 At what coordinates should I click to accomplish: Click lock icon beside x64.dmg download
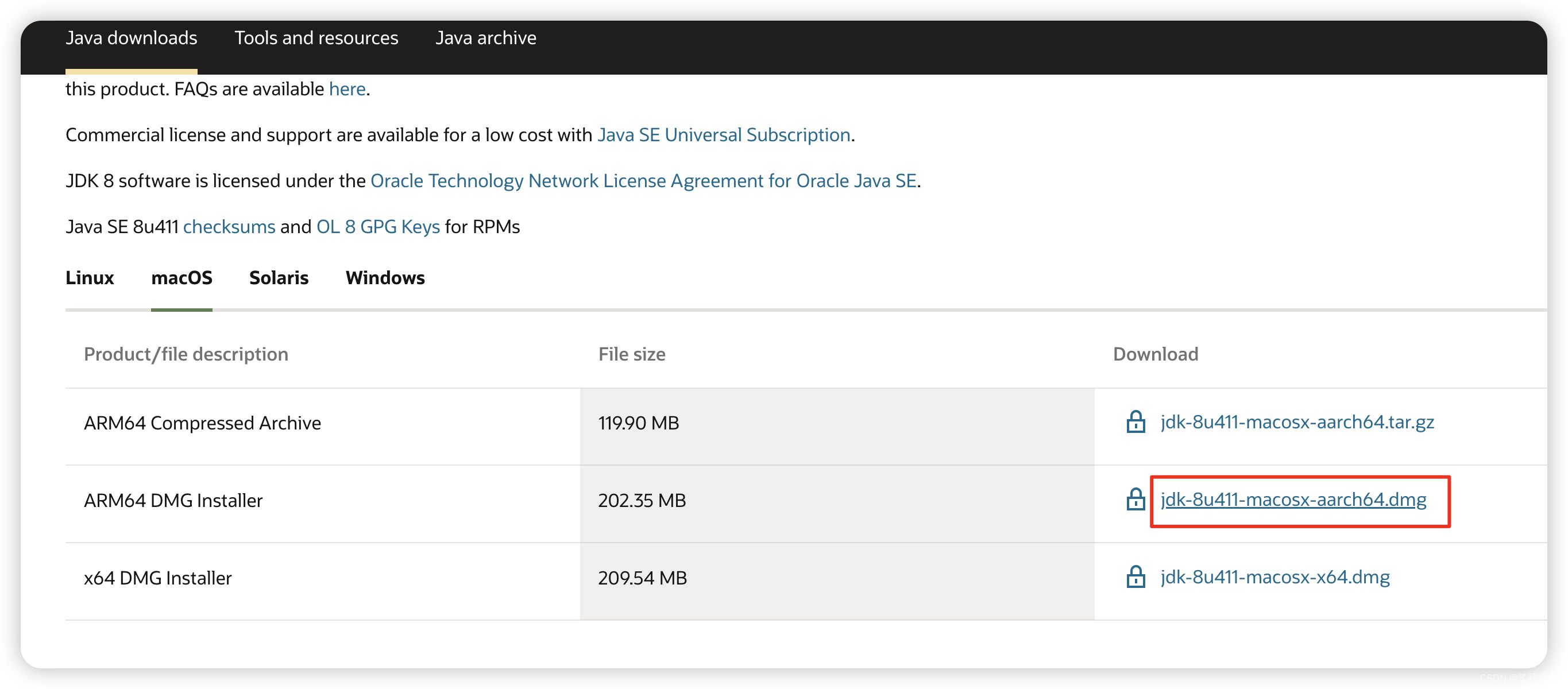click(1135, 577)
